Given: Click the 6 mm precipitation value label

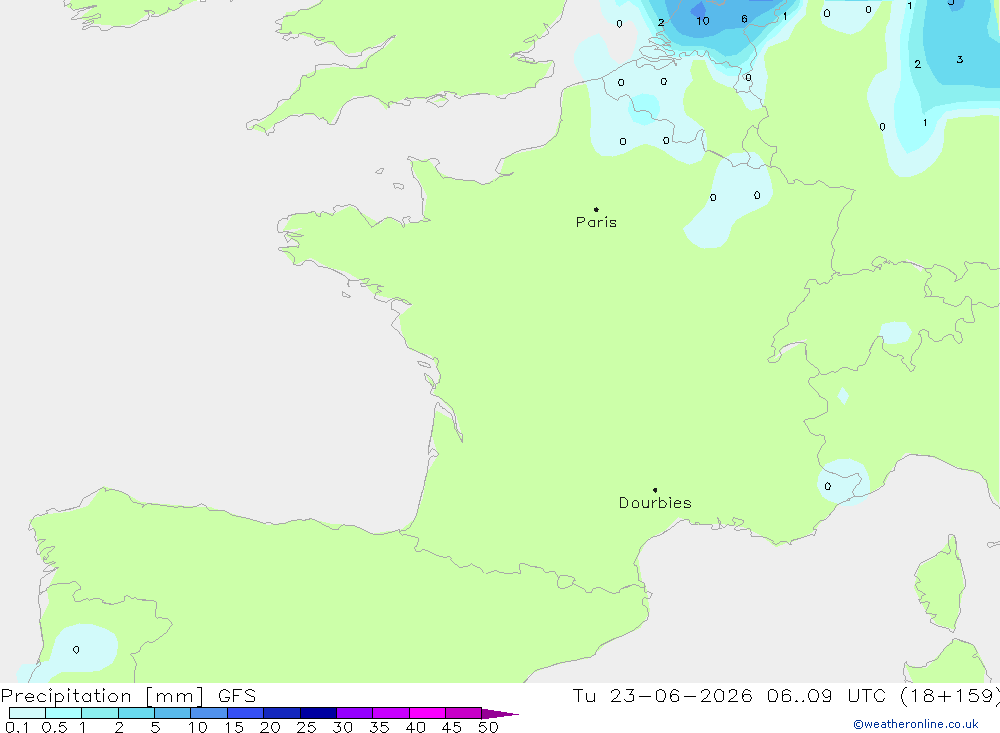Looking at the screenshot, I should click(744, 19).
